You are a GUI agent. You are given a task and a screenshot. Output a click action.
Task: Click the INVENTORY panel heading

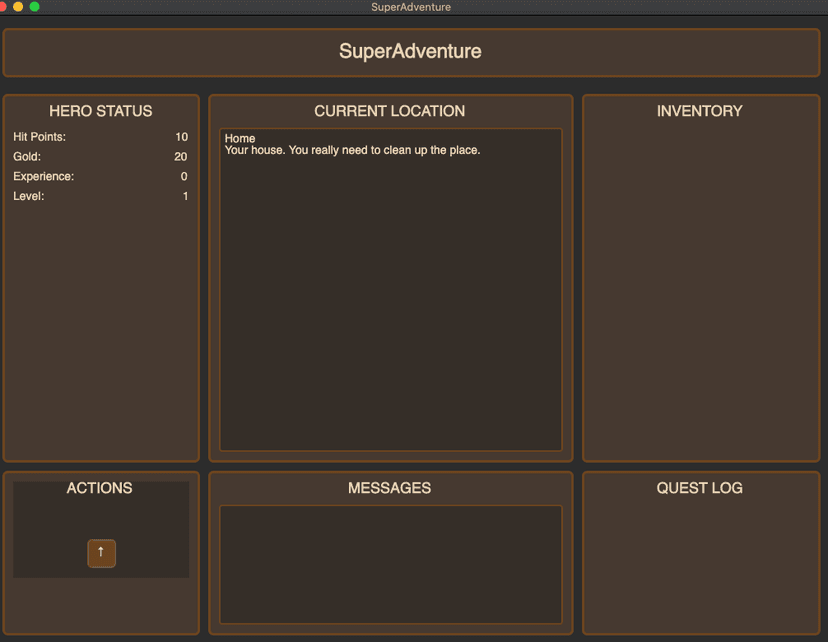(699, 111)
